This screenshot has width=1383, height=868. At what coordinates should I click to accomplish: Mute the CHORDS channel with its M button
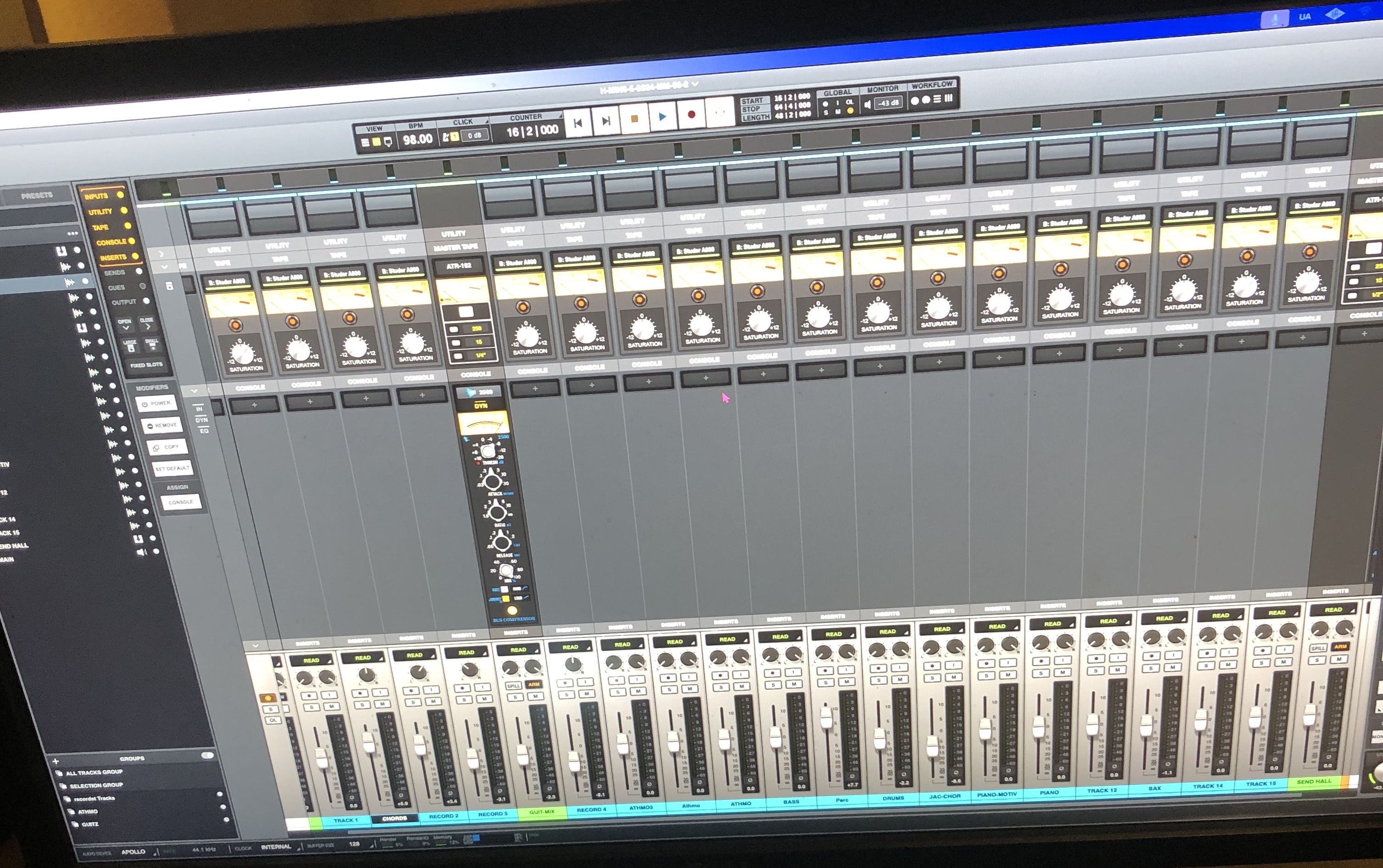pos(381,704)
